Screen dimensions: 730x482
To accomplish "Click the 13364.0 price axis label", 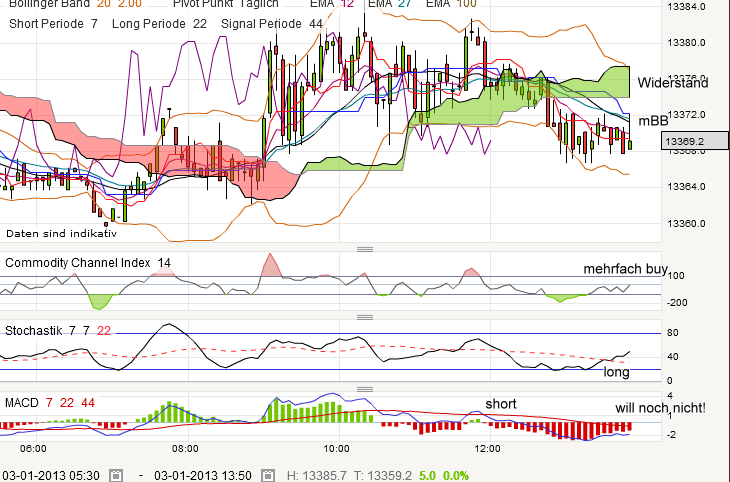I will (686, 187).
